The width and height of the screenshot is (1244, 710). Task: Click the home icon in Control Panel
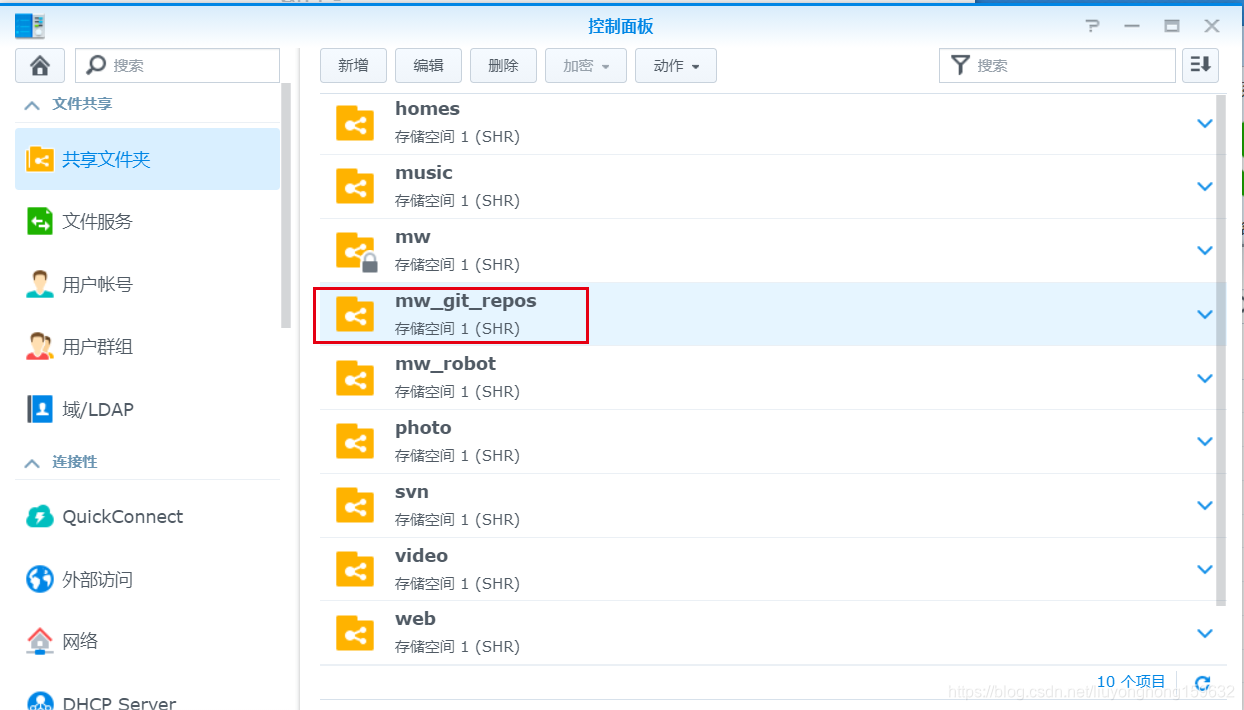[38, 65]
